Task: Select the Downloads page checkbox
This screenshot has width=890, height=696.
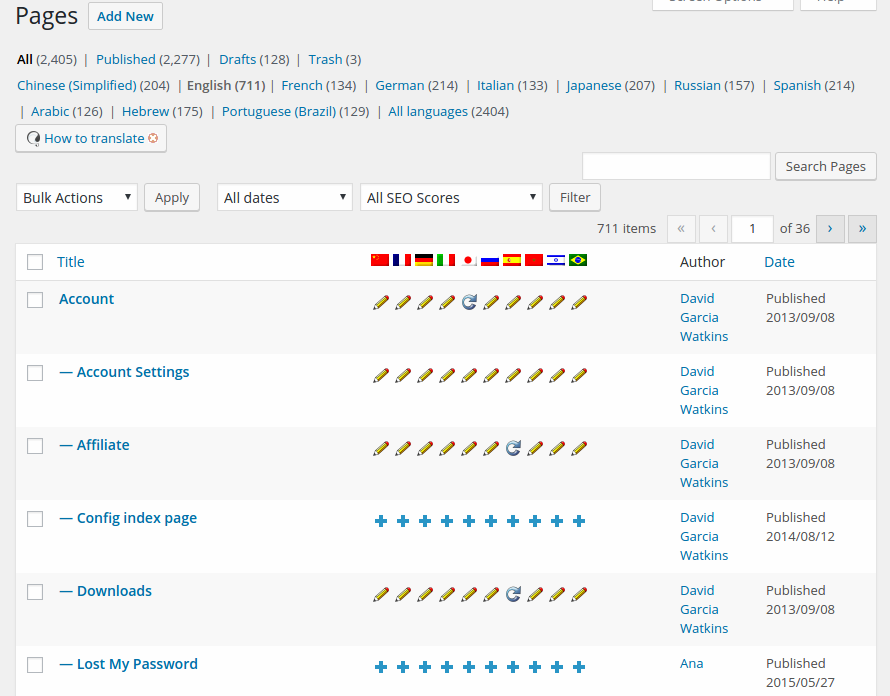Action: (35, 592)
